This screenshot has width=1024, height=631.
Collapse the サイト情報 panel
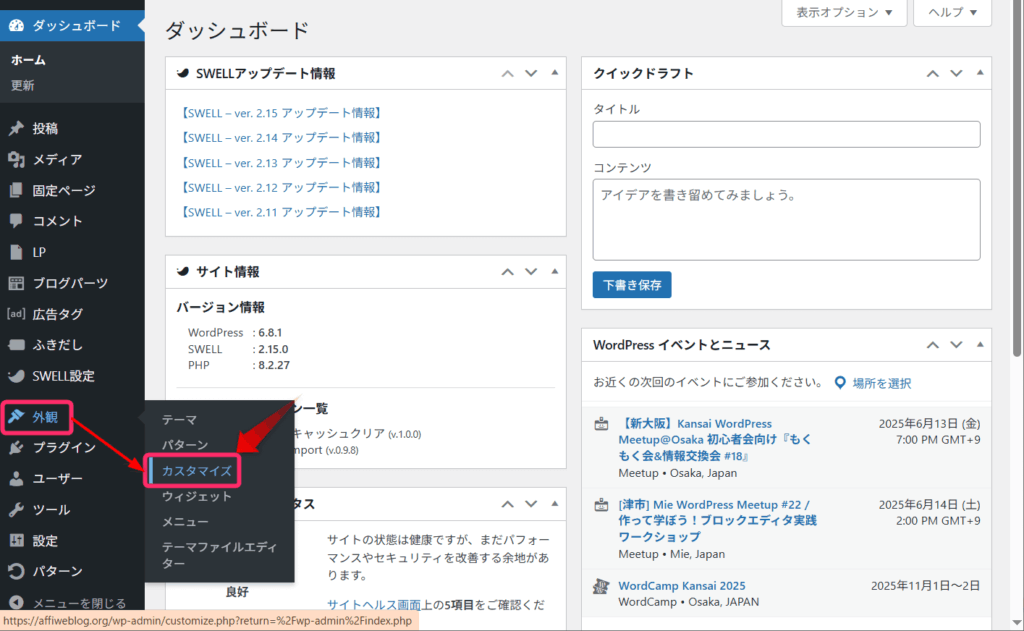pyautogui.click(x=554, y=271)
